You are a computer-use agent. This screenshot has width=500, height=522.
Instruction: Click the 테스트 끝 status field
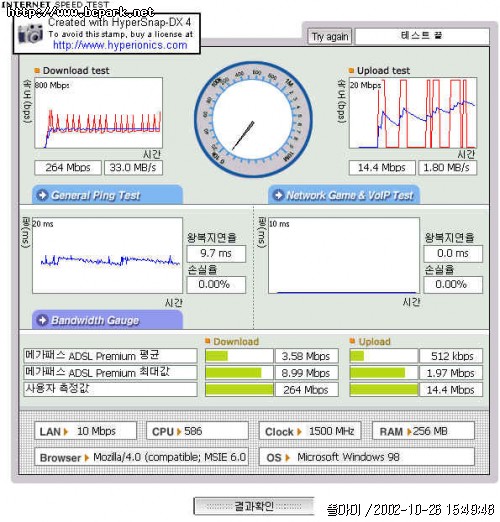click(422, 36)
